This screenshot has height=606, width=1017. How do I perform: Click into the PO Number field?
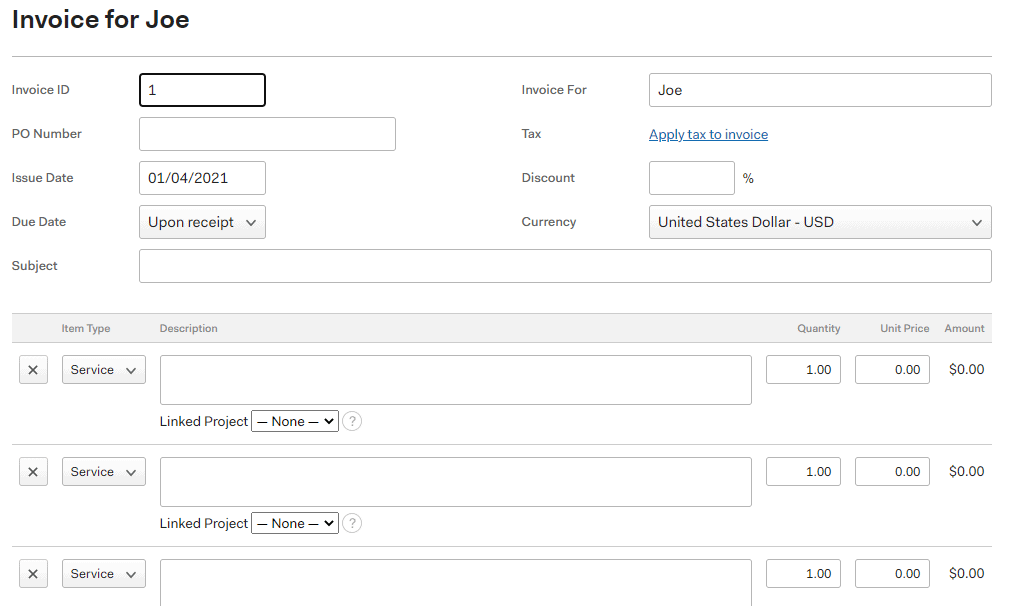[x=267, y=134]
